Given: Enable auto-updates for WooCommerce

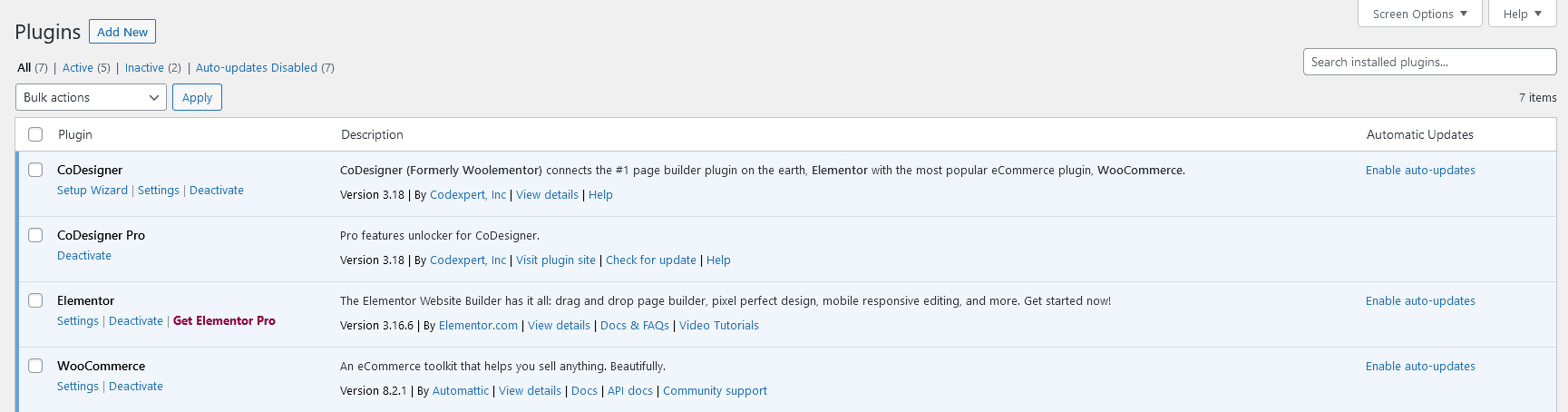Looking at the screenshot, I should [x=1420, y=367].
